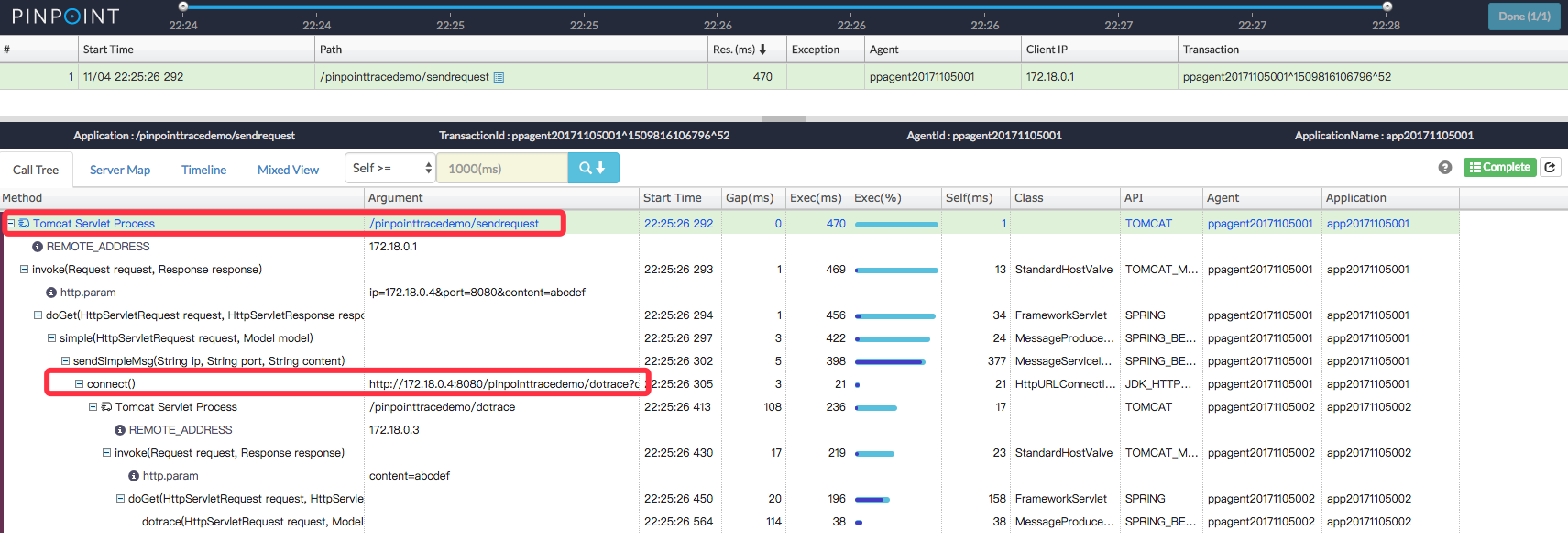Select transaction row 11/04 22:25:26 292
This screenshot has width=1568, height=553.
coord(784,77)
